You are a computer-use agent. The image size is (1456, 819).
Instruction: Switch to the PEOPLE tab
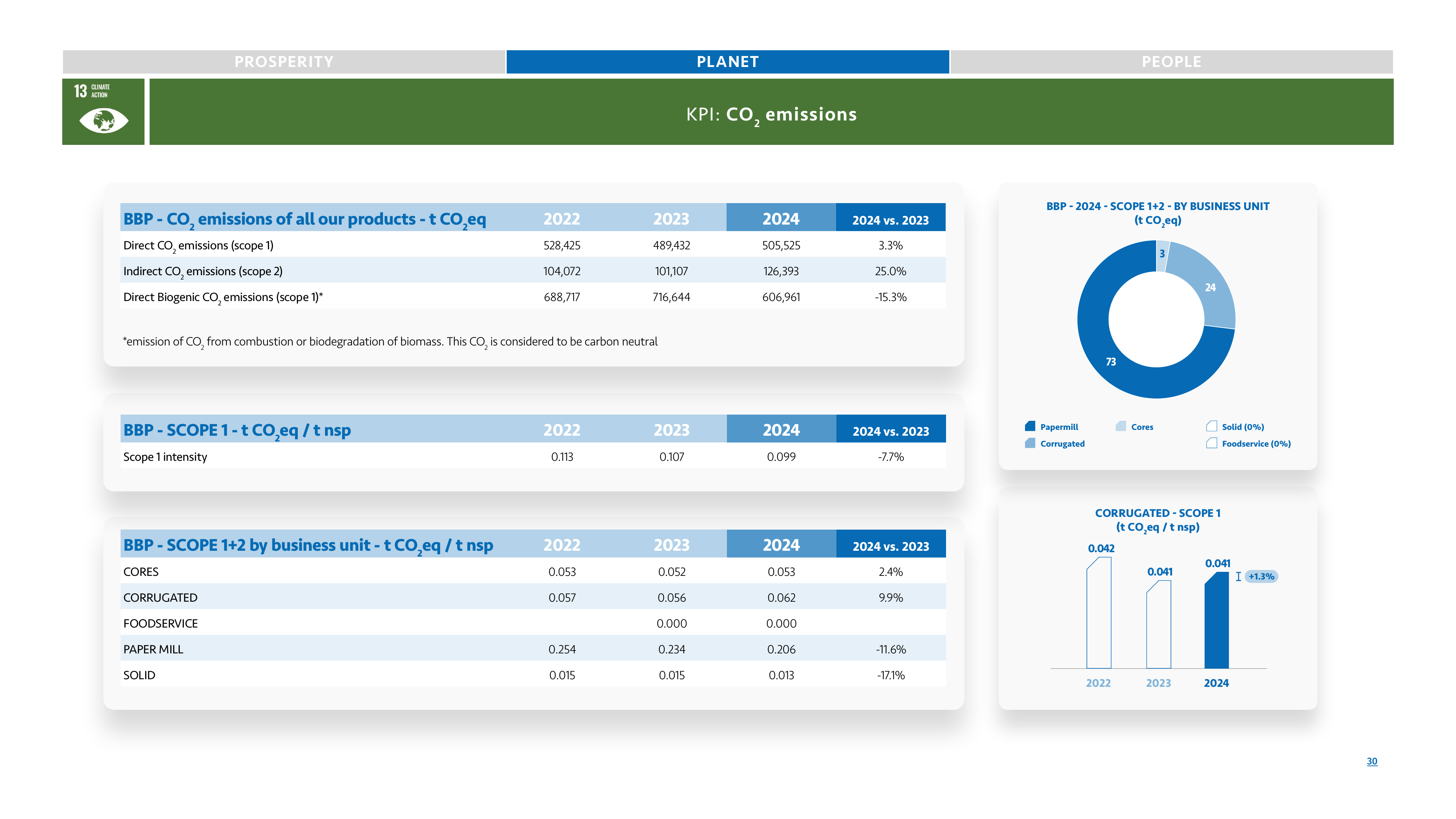tap(1172, 62)
